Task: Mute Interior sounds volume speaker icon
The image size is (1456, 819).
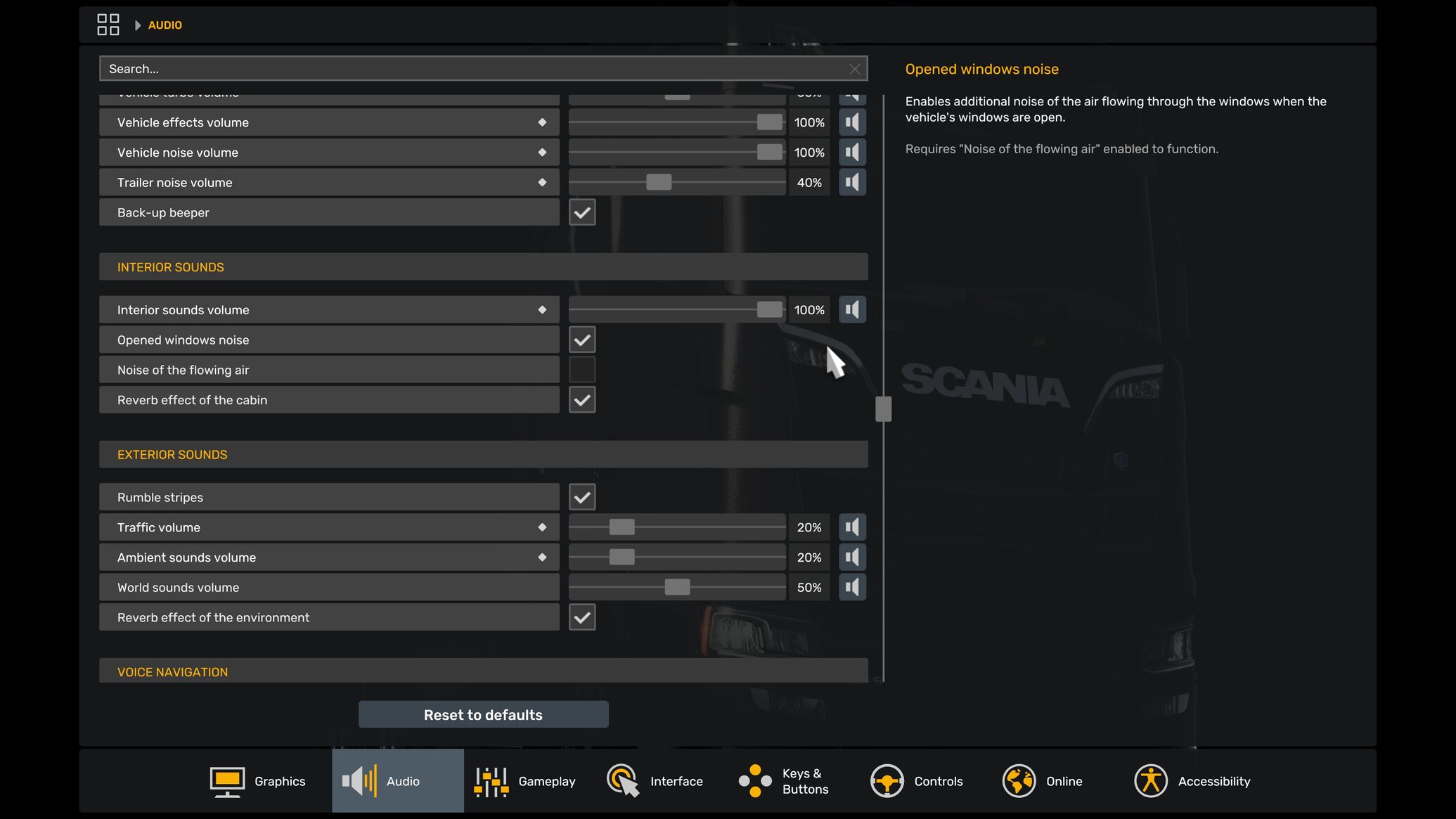Action: point(852,310)
